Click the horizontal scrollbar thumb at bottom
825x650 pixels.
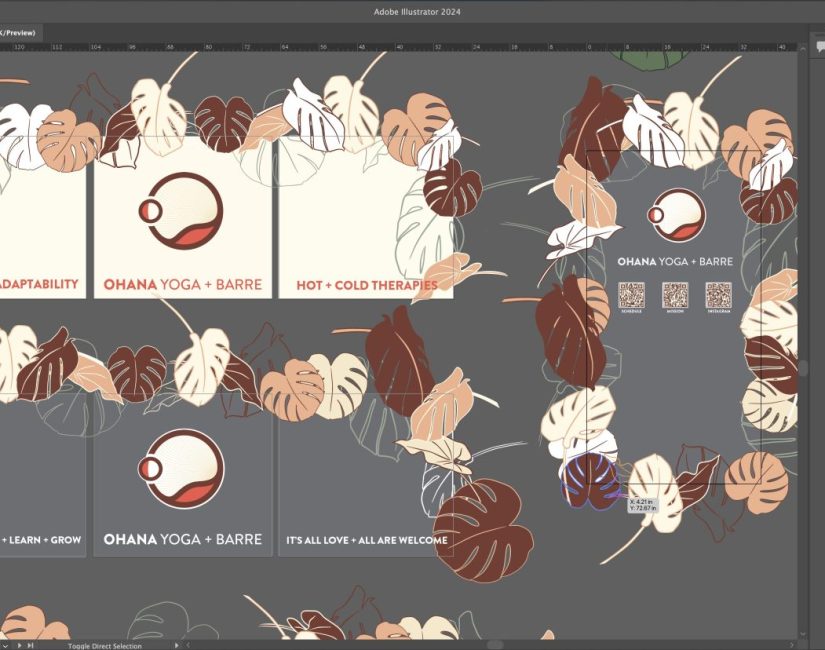click(x=493, y=645)
